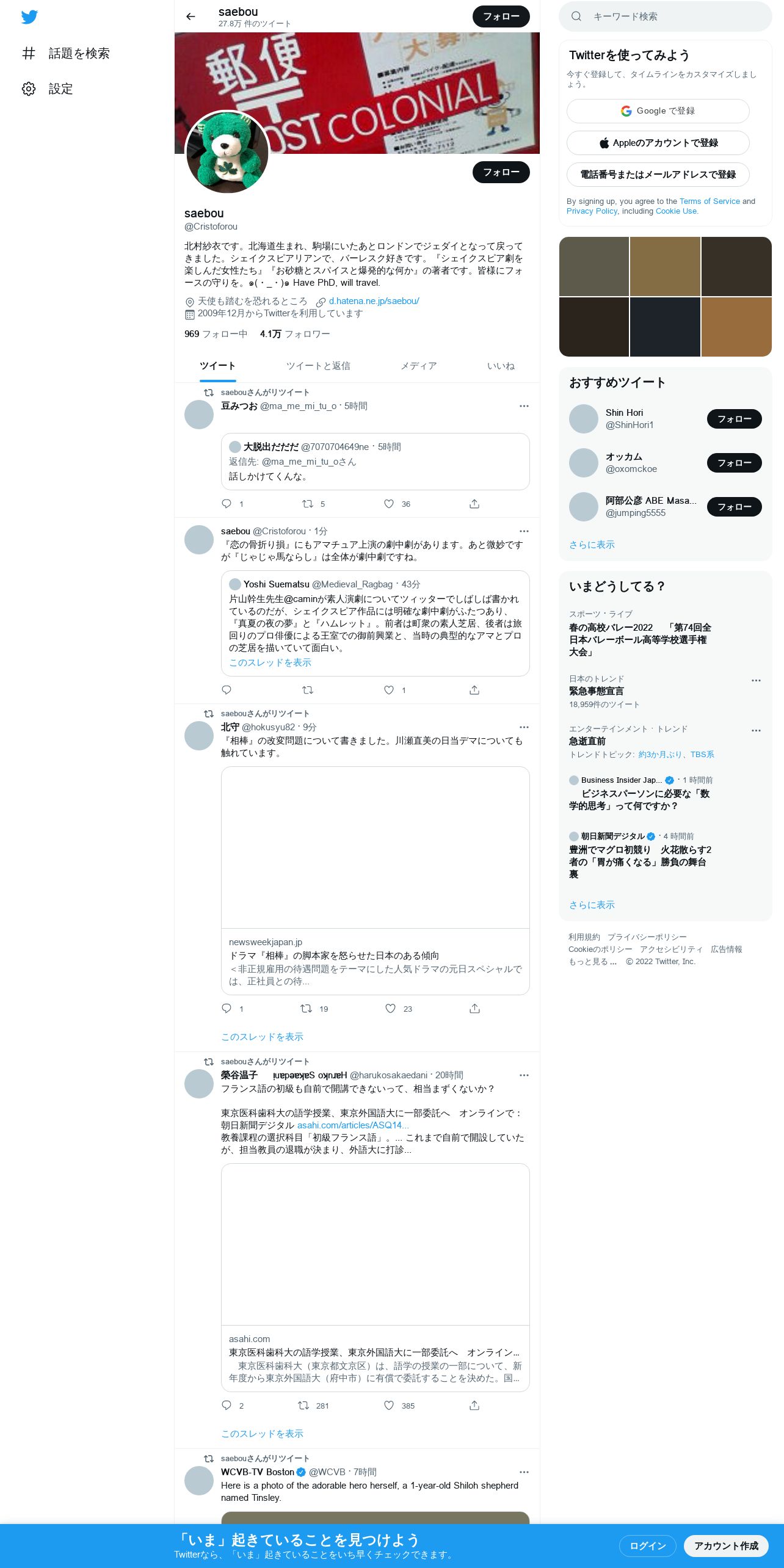Image resolution: width=784 pixels, height=1568 pixels.
Task: Open 広告情報 footer link
Action: coord(727,949)
